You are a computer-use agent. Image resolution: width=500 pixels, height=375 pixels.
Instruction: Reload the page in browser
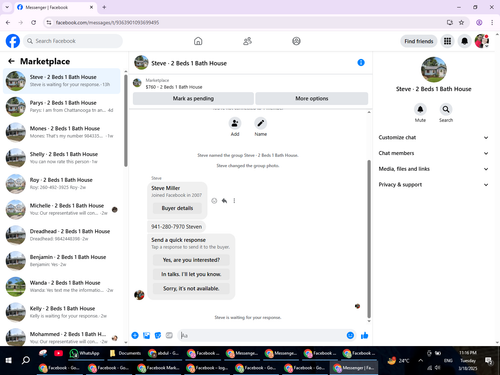[33, 22]
